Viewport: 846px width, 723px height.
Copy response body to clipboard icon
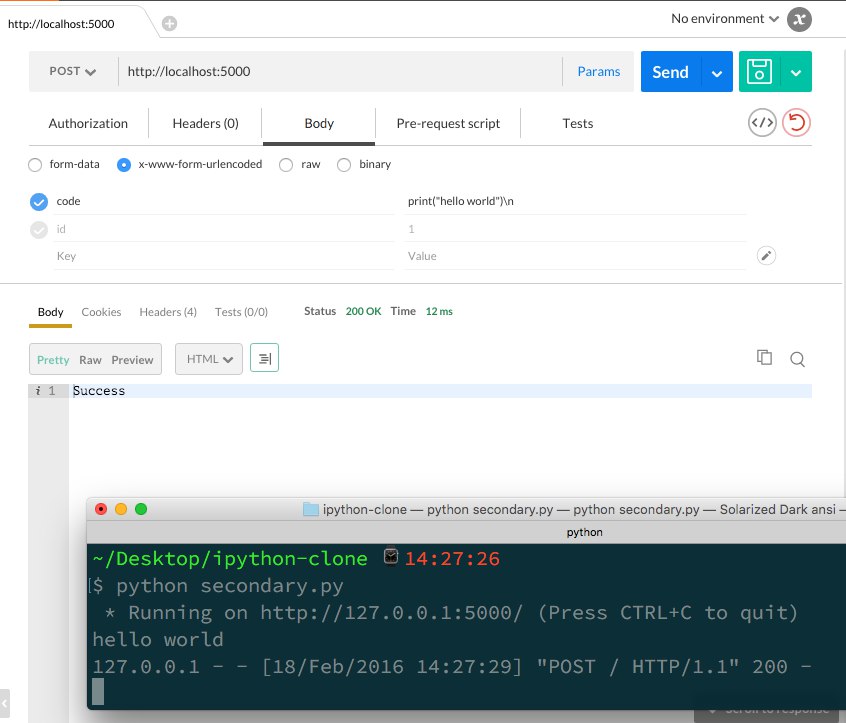coord(765,358)
